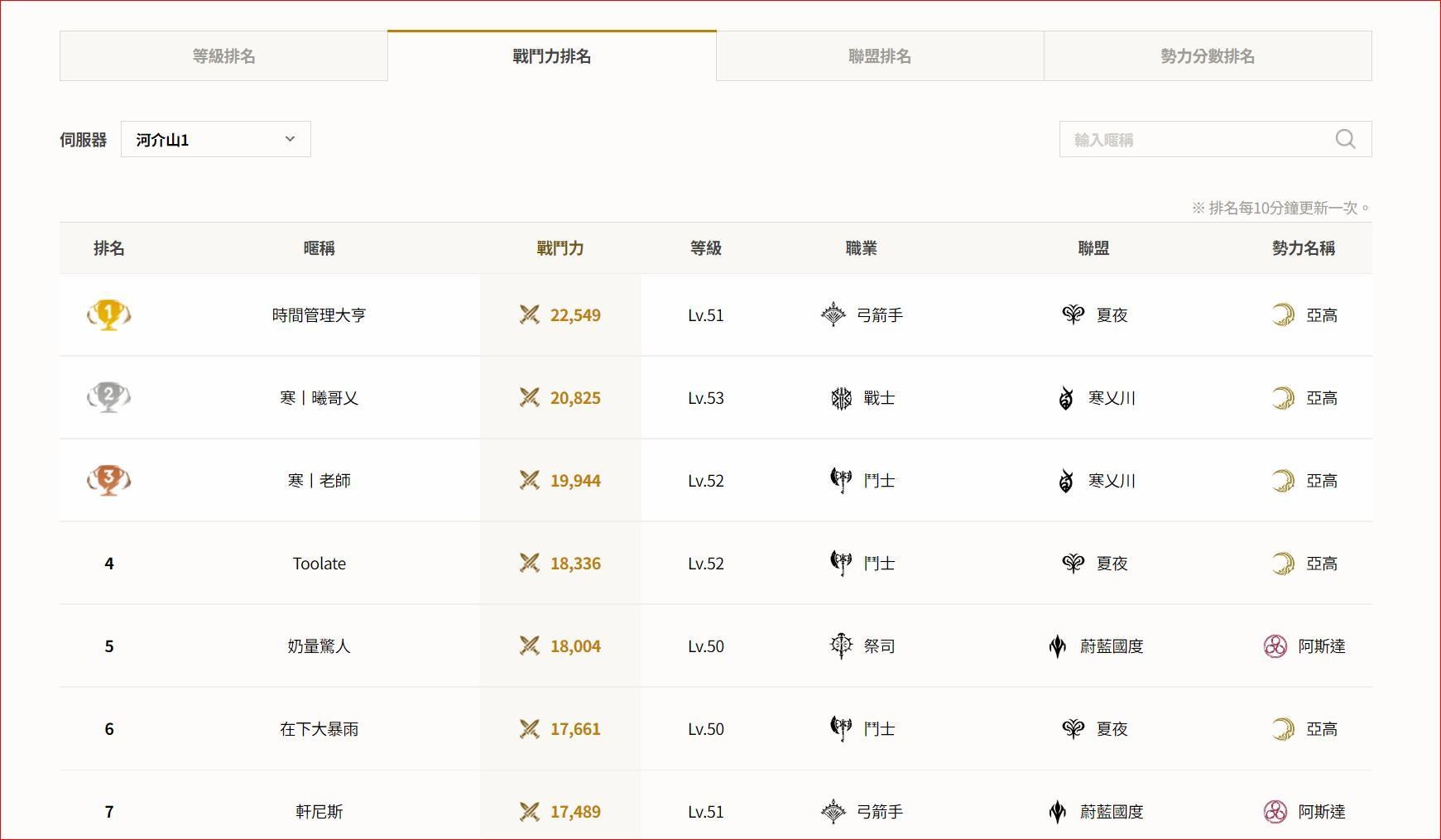Image resolution: width=1441 pixels, height=840 pixels.
Task: Click the magnifier search icon
Action: [1345, 139]
